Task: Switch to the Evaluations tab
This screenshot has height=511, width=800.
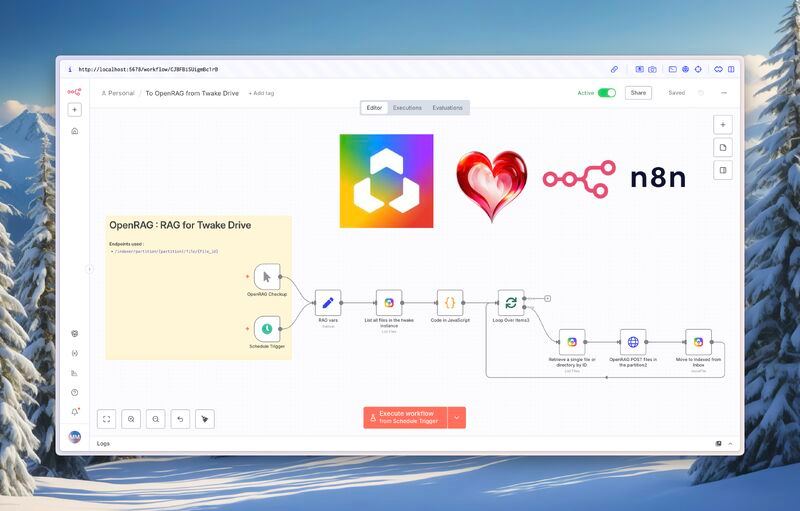Action: (447, 108)
